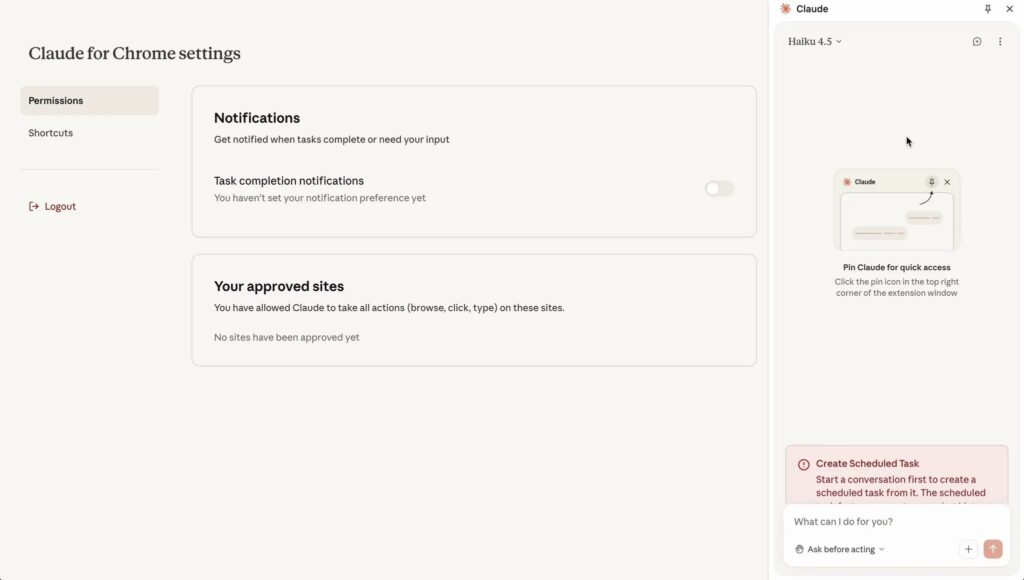Start a new chat in Claude panel
This screenshot has height=580, width=1024.
pos(977,42)
